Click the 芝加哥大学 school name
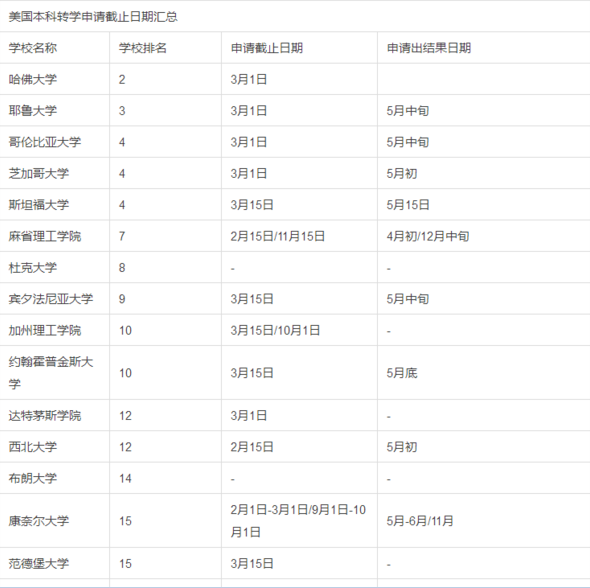The height and width of the screenshot is (588, 590). pyautogui.click(x=39, y=173)
